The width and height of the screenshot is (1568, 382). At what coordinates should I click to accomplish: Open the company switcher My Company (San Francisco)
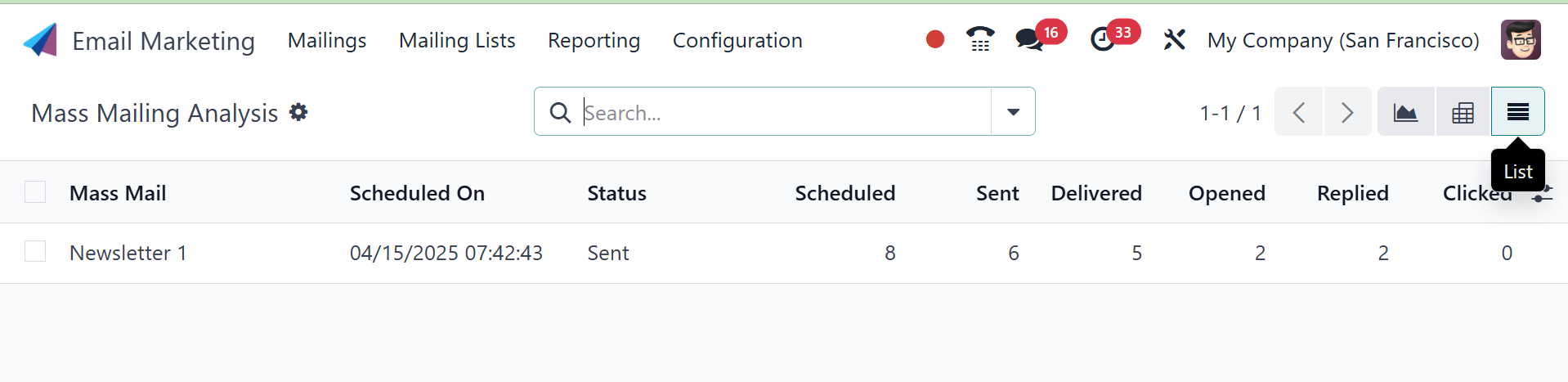pos(1342,40)
